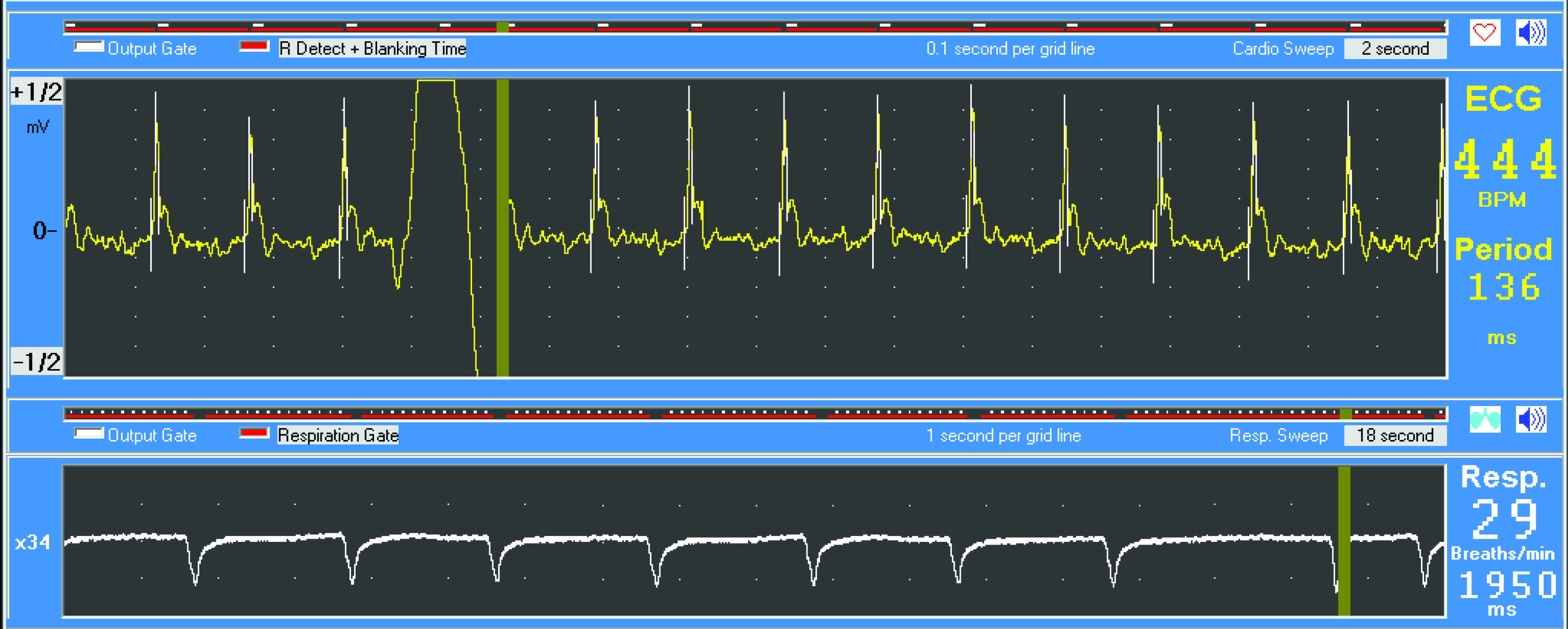Click the green sweep cursor in respiration trace

coord(1344,541)
